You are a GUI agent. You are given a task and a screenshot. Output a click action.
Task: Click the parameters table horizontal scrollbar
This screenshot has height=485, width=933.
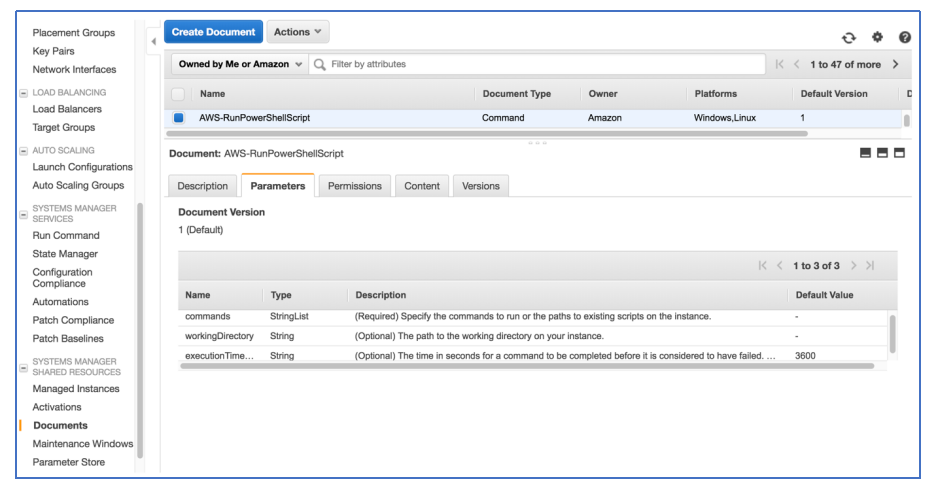527,366
